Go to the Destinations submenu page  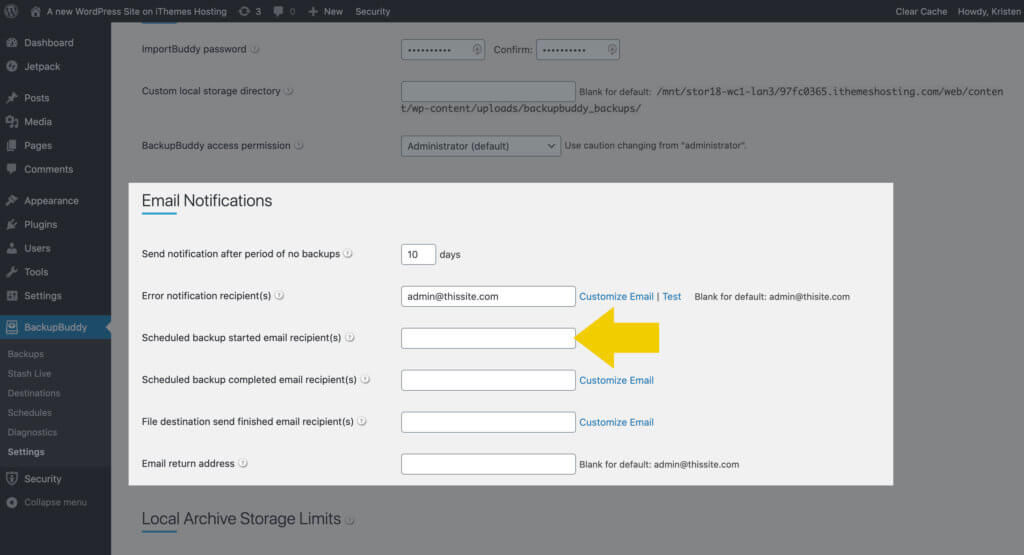pos(34,393)
